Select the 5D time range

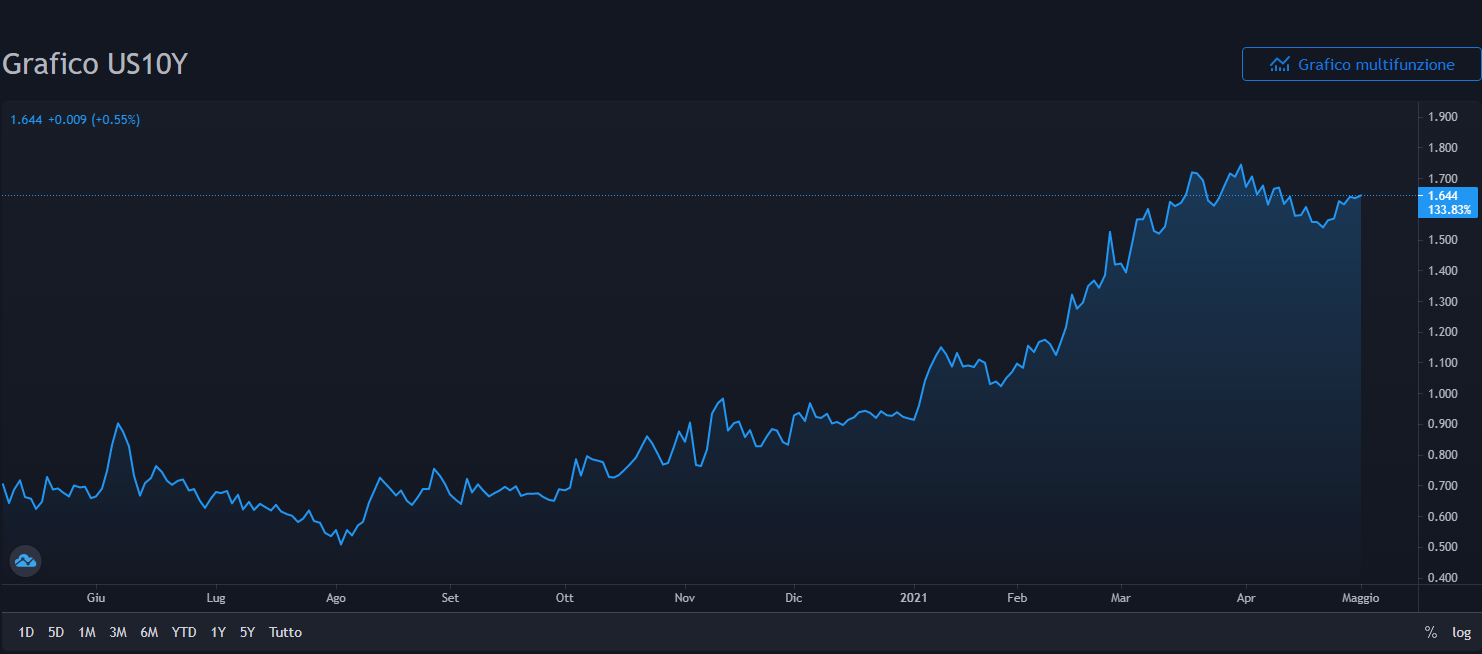coord(56,632)
